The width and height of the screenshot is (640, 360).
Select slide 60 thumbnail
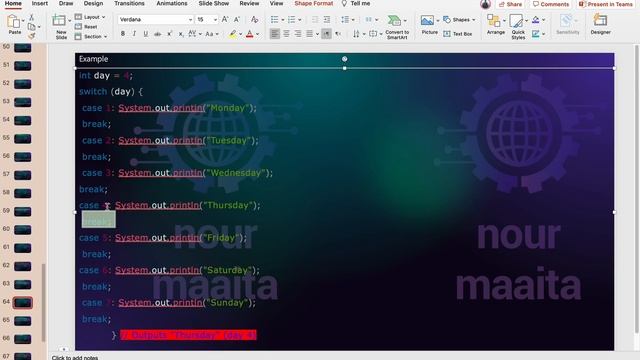tap(22, 229)
